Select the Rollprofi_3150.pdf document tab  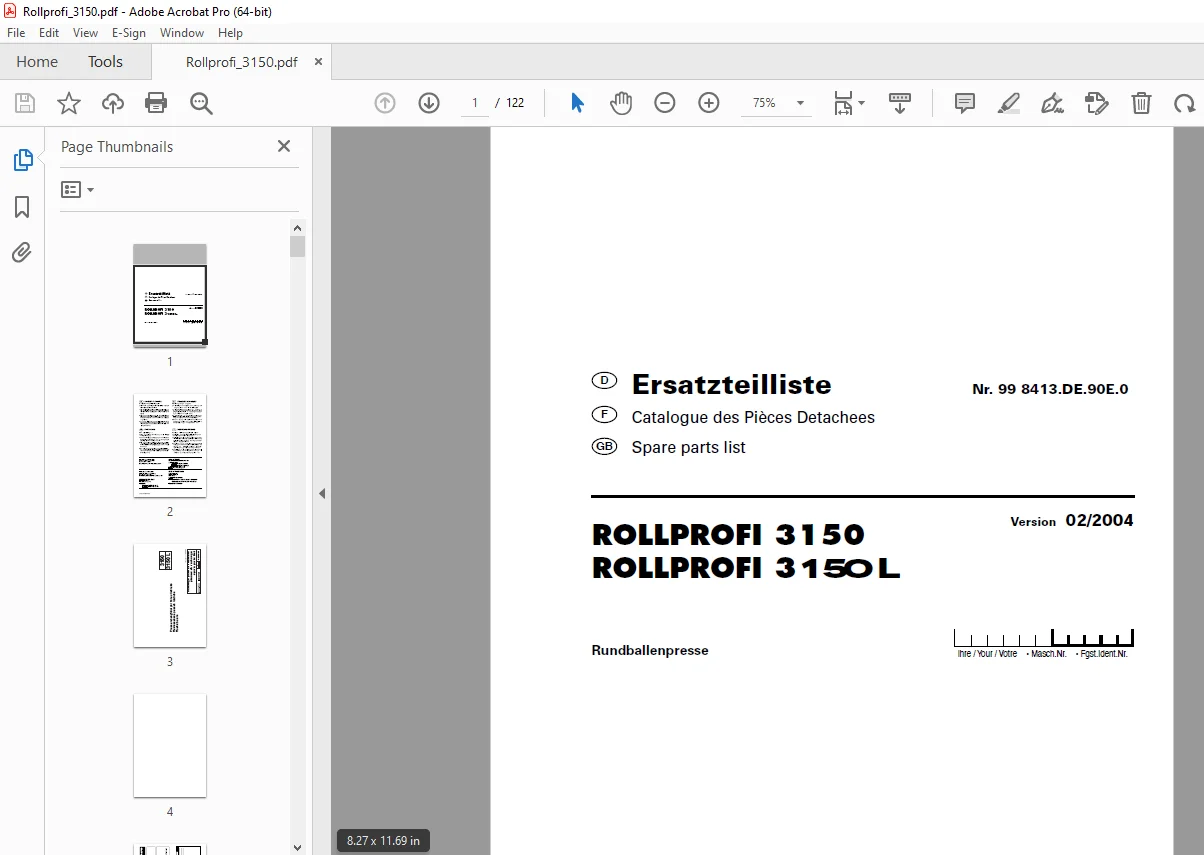pos(241,62)
